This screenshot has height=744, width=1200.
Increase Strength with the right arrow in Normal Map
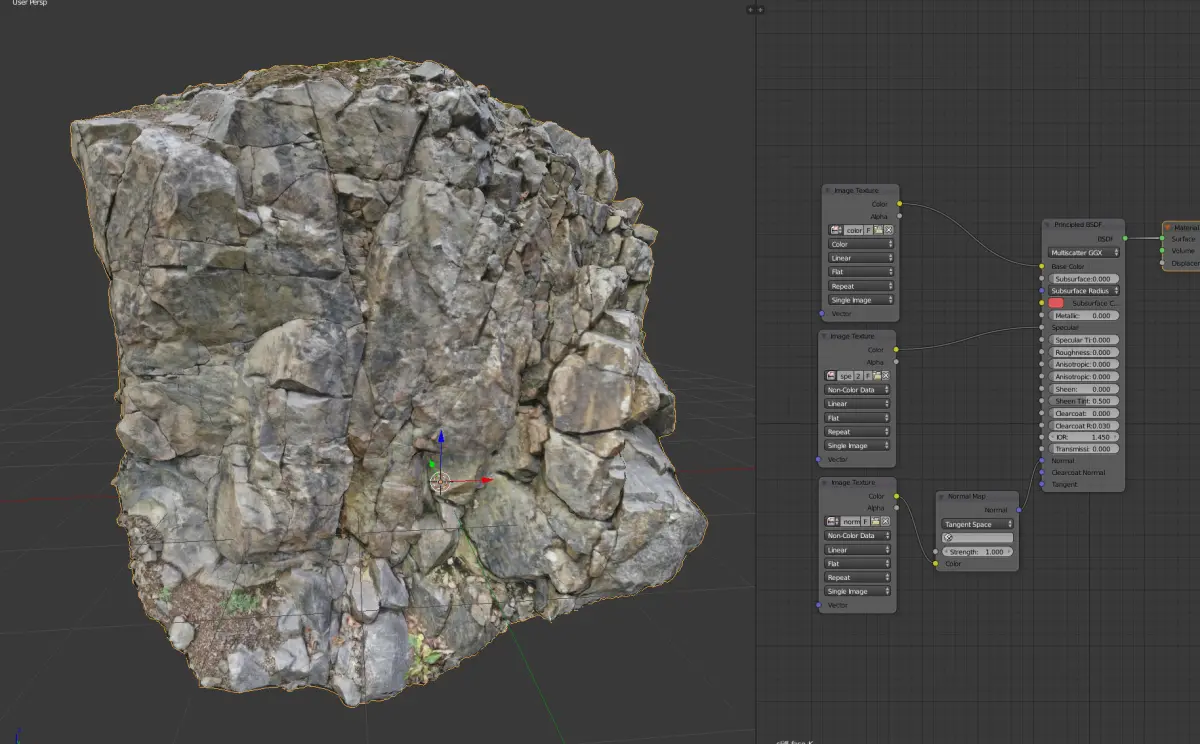(x=1009, y=552)
